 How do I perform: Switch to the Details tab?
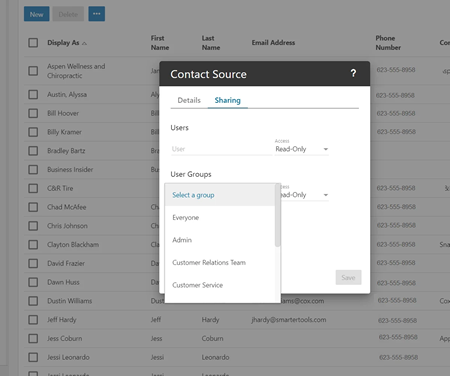(189, 100)
